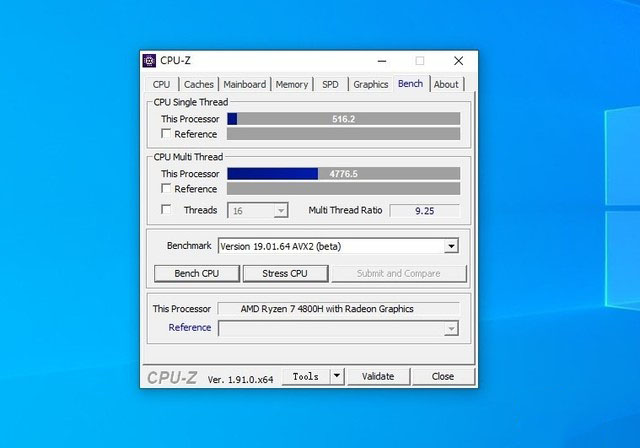This screenshot has width=640, height=448.
Task: Expand the Reference processor dropdown
Action: coord(451,328)
